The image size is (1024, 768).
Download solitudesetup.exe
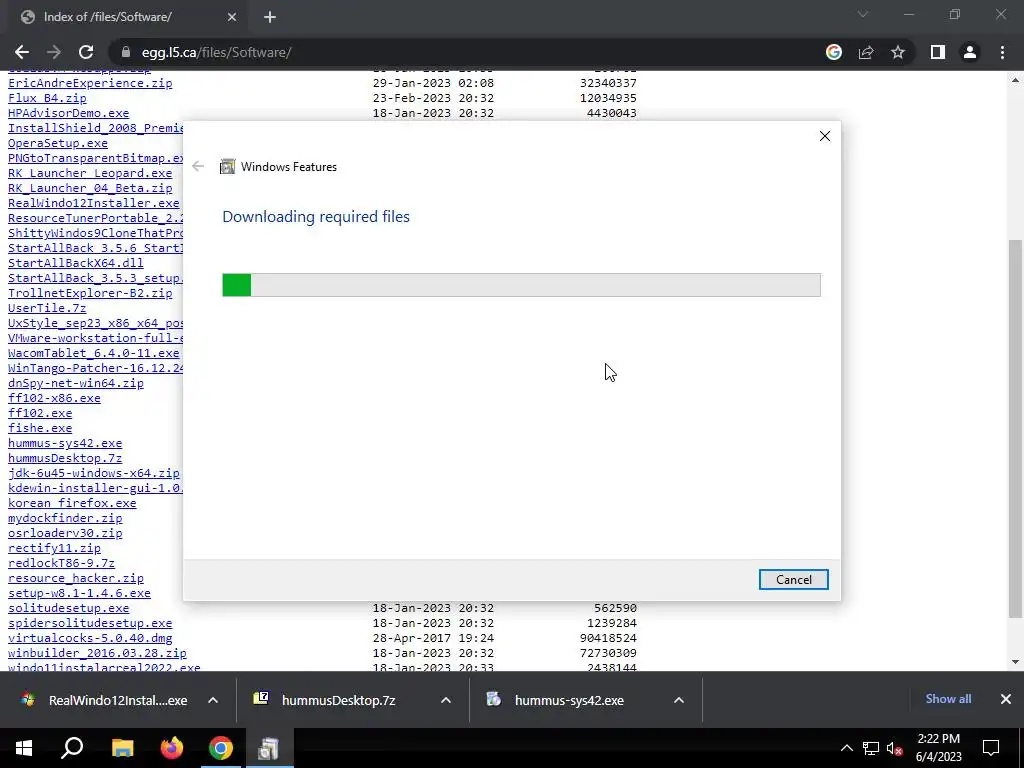click(69, 609)
